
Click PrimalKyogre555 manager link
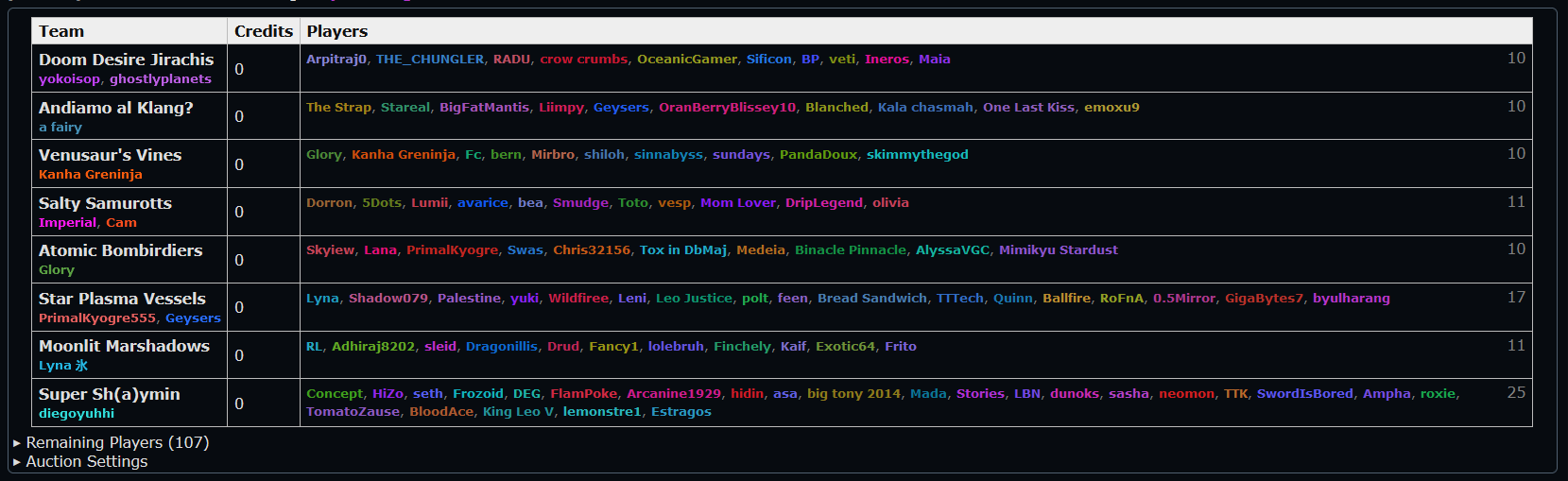pyautogui.click(x=96, y=318)
